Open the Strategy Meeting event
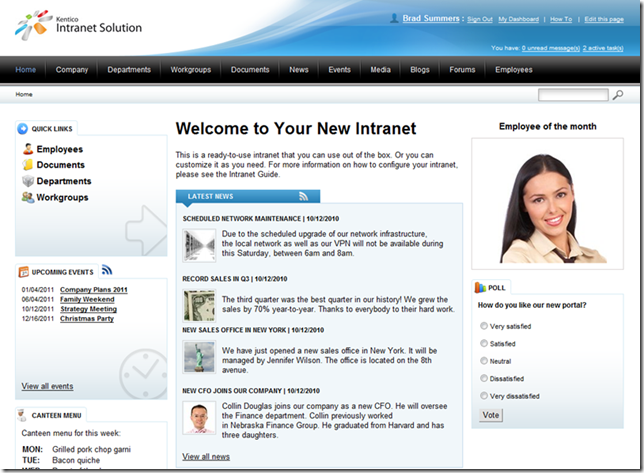Image resolution: width=644 pixels, height=473 pixels. pos(89,309)
